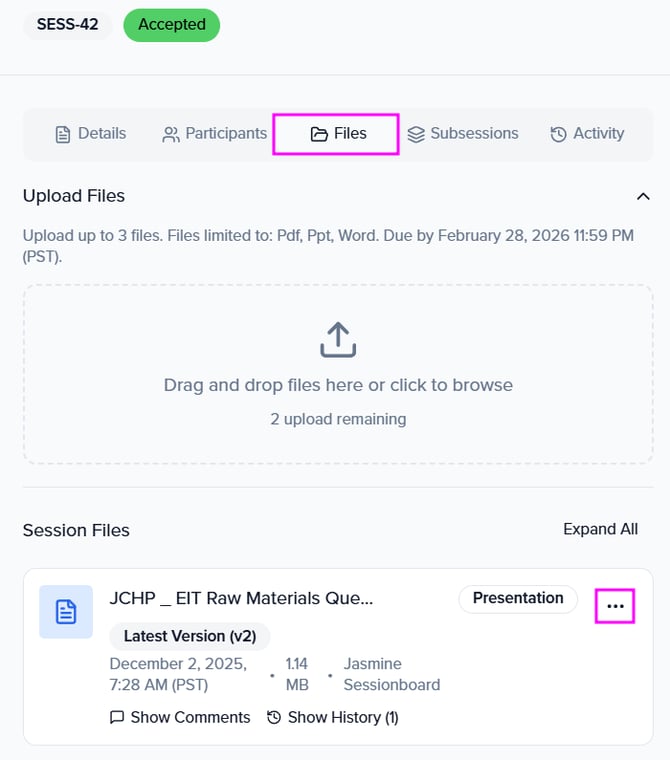Click the Accepted status badge
Viewport: 670px width, 760px height.
tap(172, 25)
